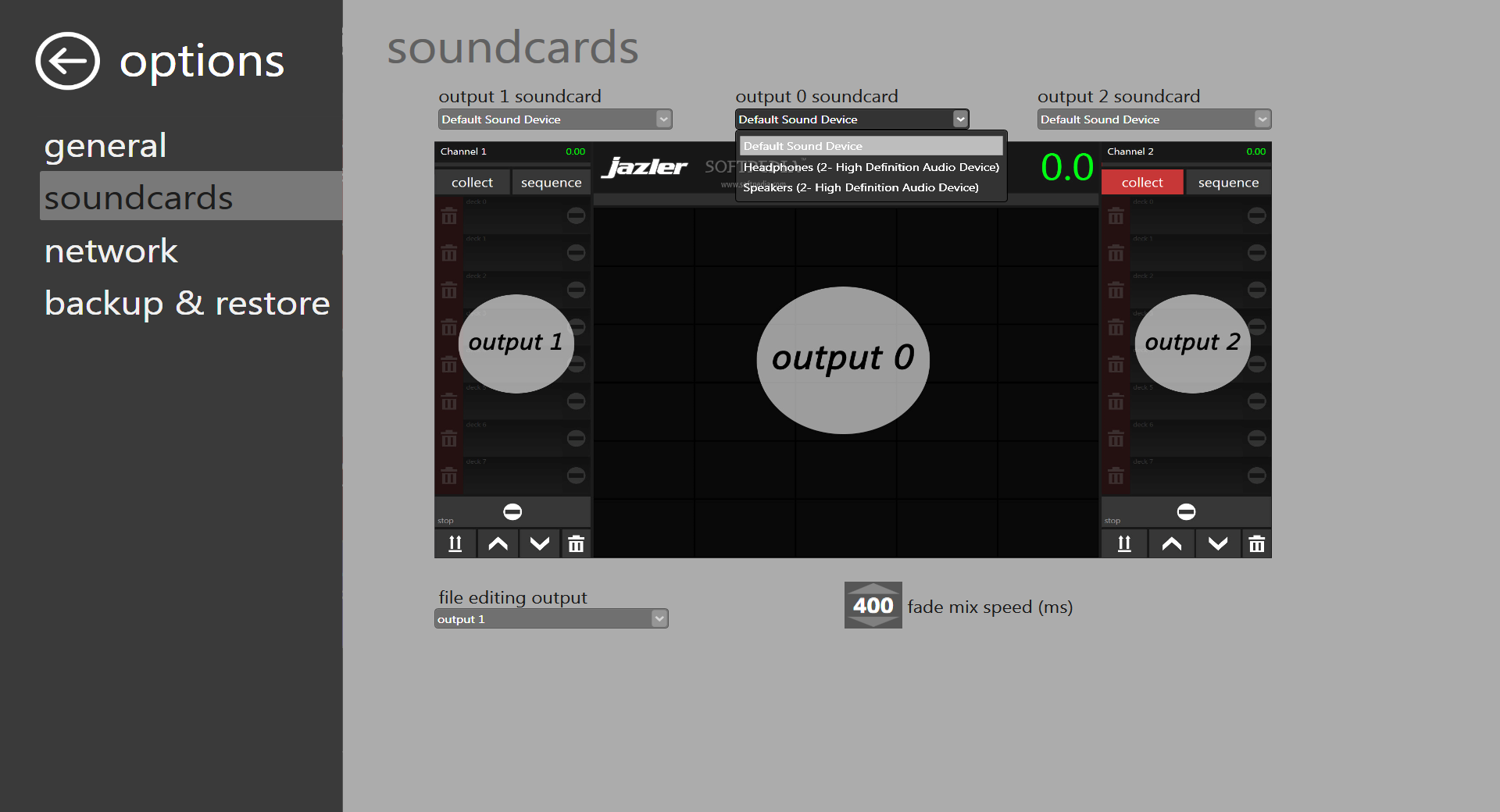Click the bottom trash icon under Channel 1
The image size is (1500, 812).
point(576,543)
